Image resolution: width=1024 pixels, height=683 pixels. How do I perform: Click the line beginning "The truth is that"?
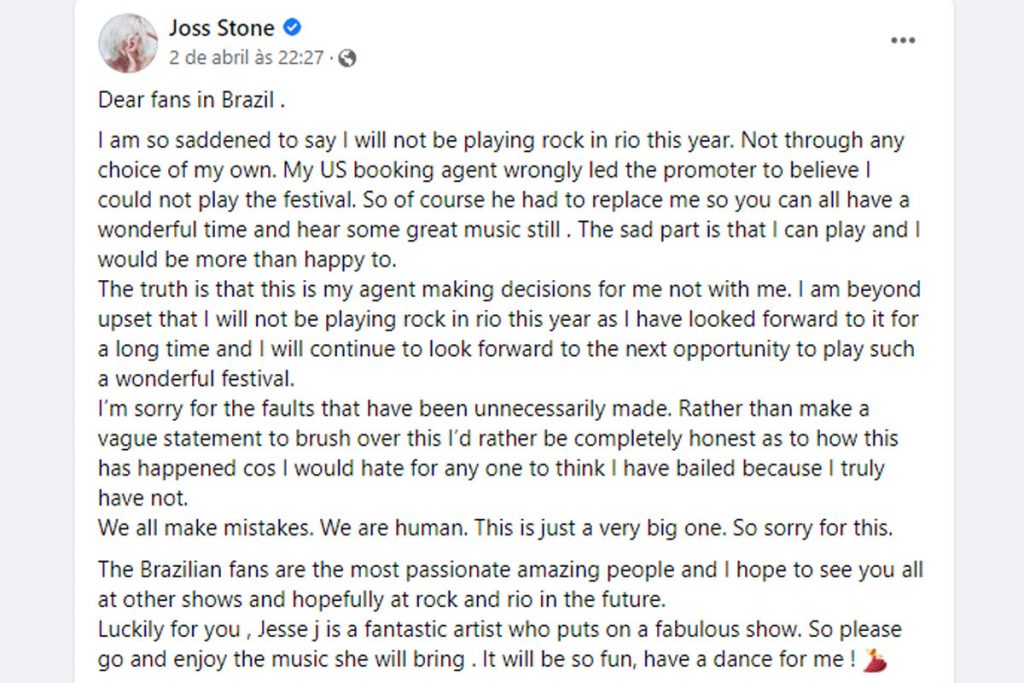(x=508, y=289)
